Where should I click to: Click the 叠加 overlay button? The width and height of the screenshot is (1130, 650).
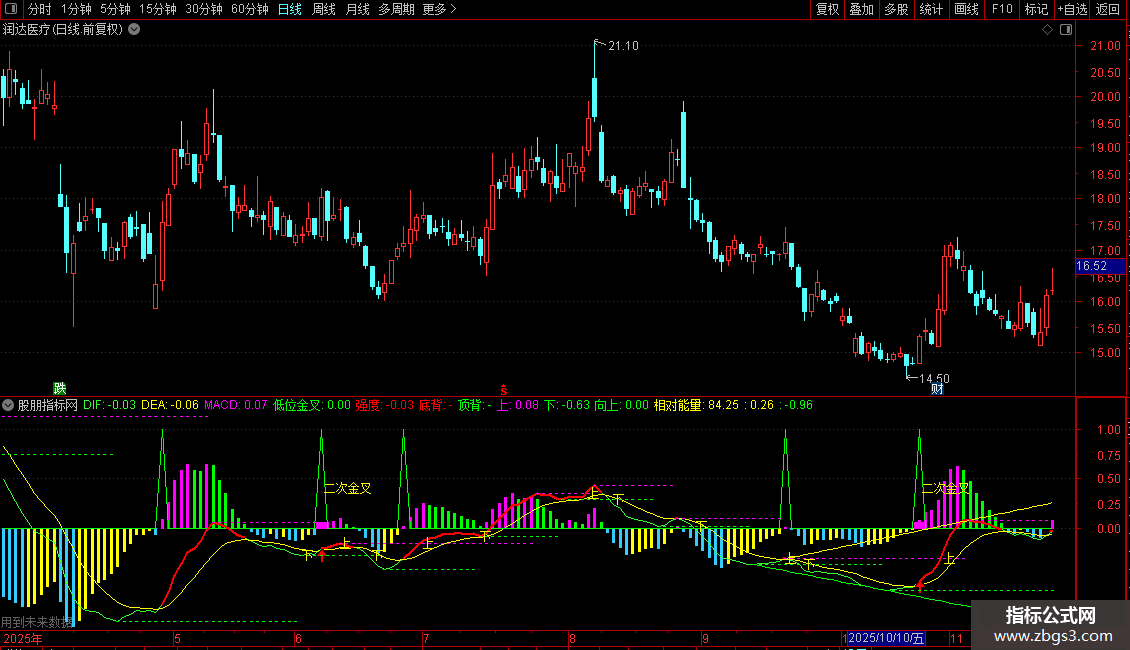click(862, 9)
